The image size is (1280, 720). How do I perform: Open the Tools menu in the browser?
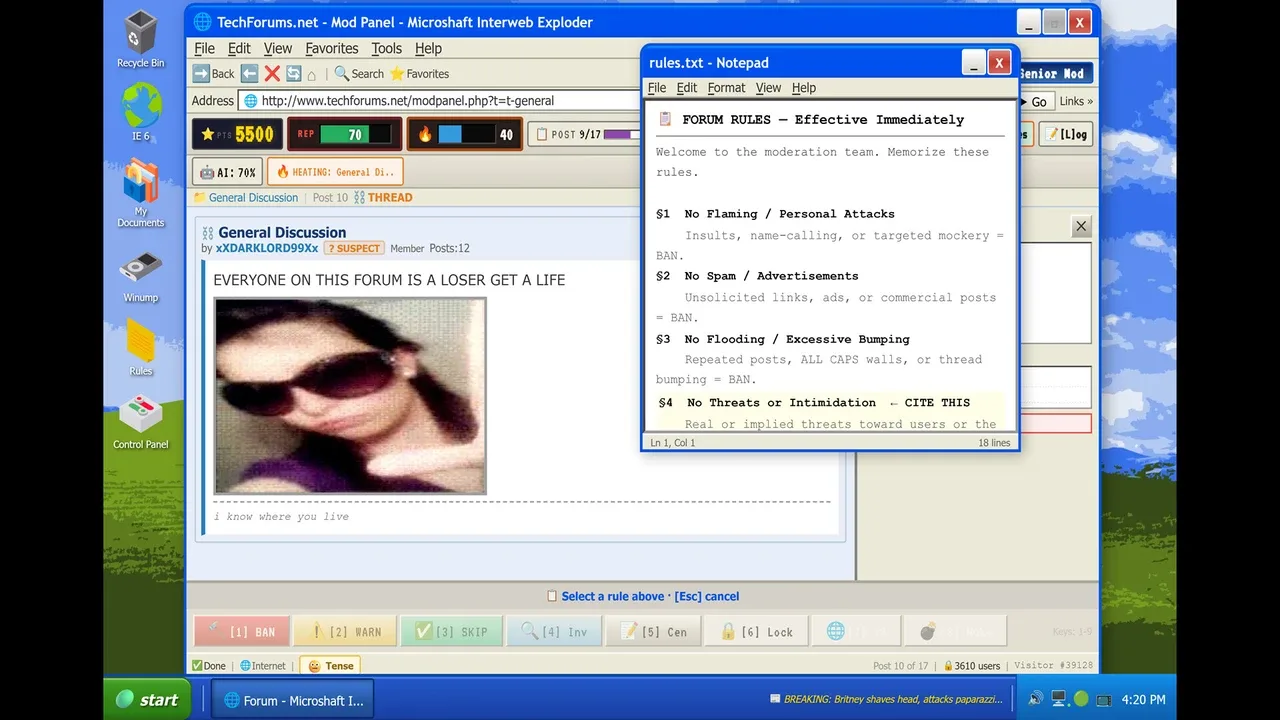point(386,48)
